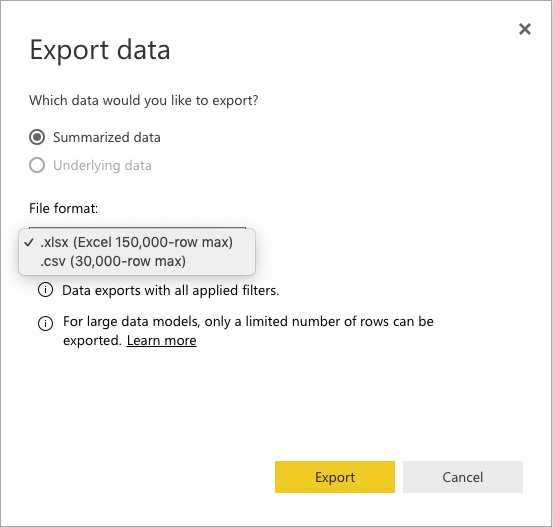Viewport: 553px width, 527px height.
Task: Click 'Data exports with all applied filters' text
Action: 171,290
